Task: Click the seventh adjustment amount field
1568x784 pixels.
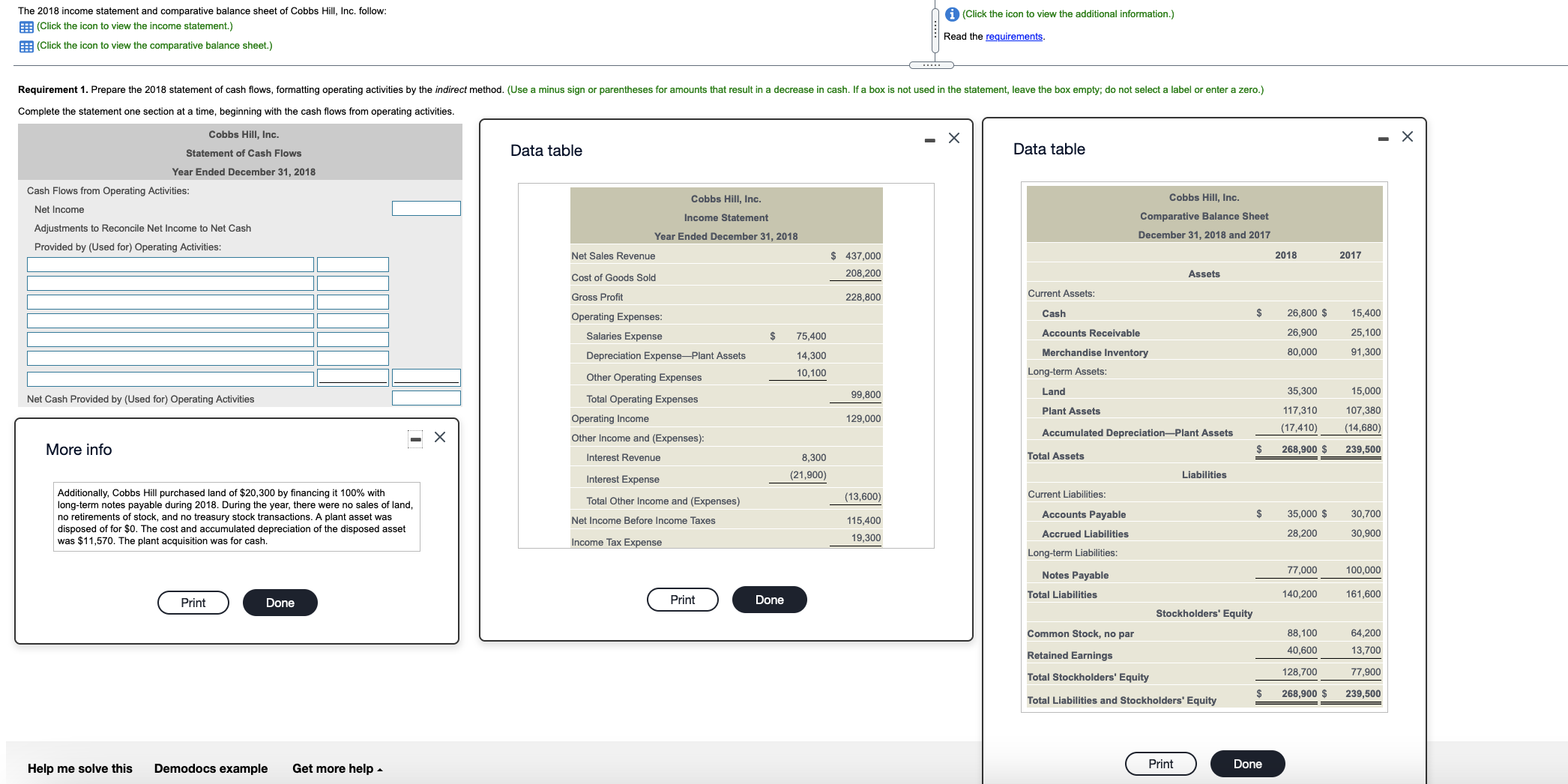Action: coord(353,377)
